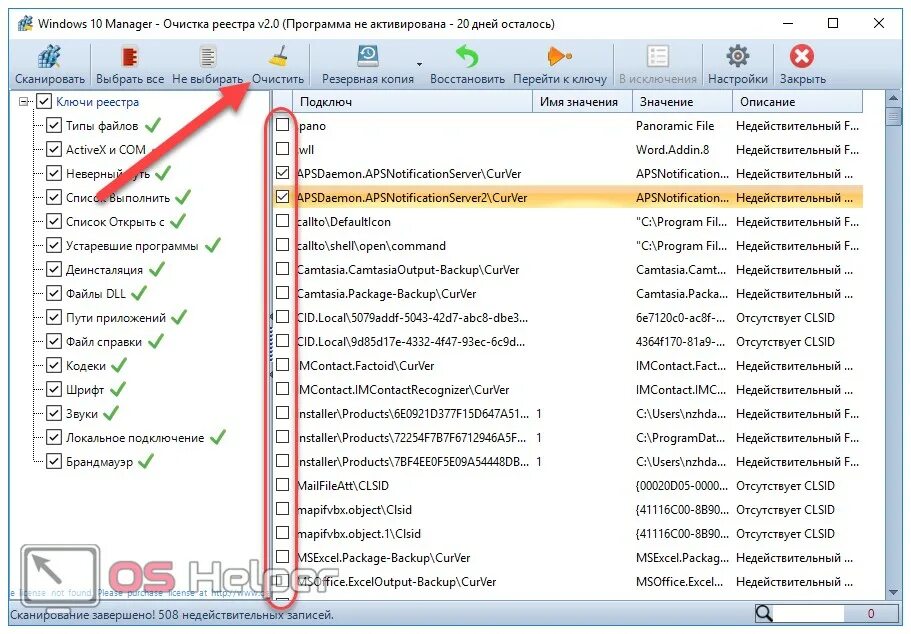Viewport: 911px width, 634px height.
Task: Click the vertical scrollbar thumb of results list
Action: pyautogui.click(x=894, y=116)
